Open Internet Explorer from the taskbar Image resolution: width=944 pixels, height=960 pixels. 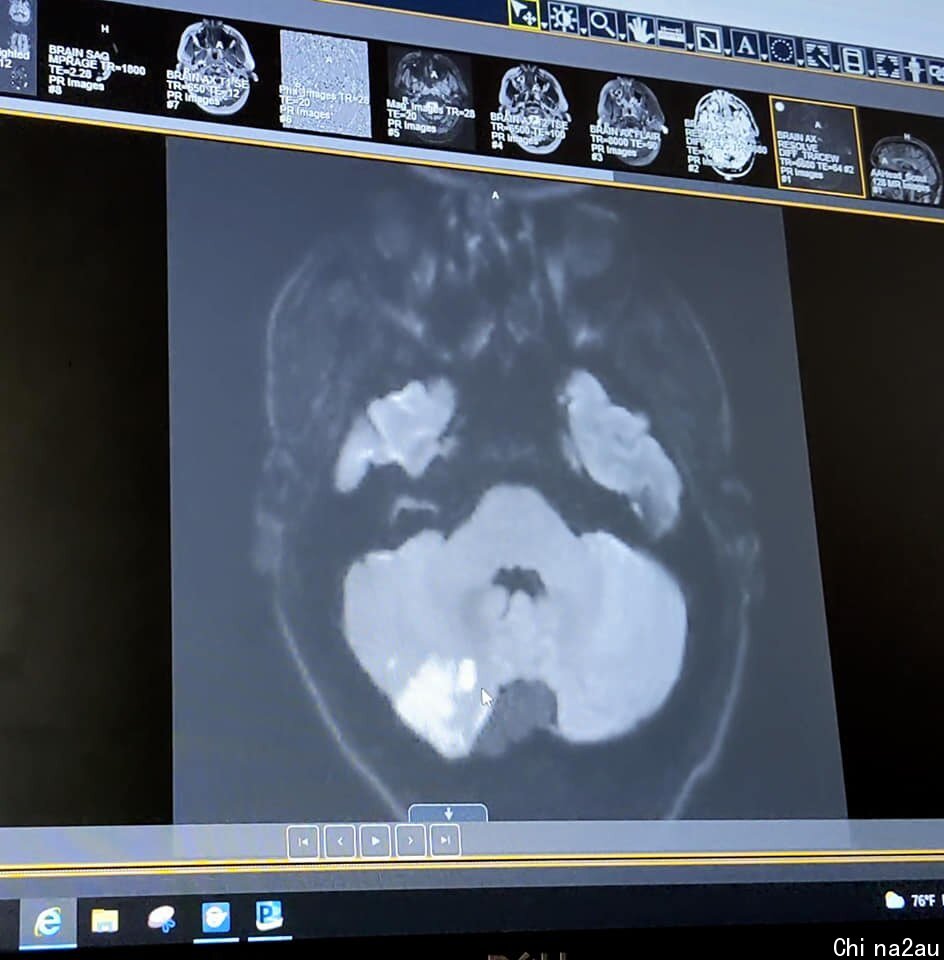(x=48, y=921)
